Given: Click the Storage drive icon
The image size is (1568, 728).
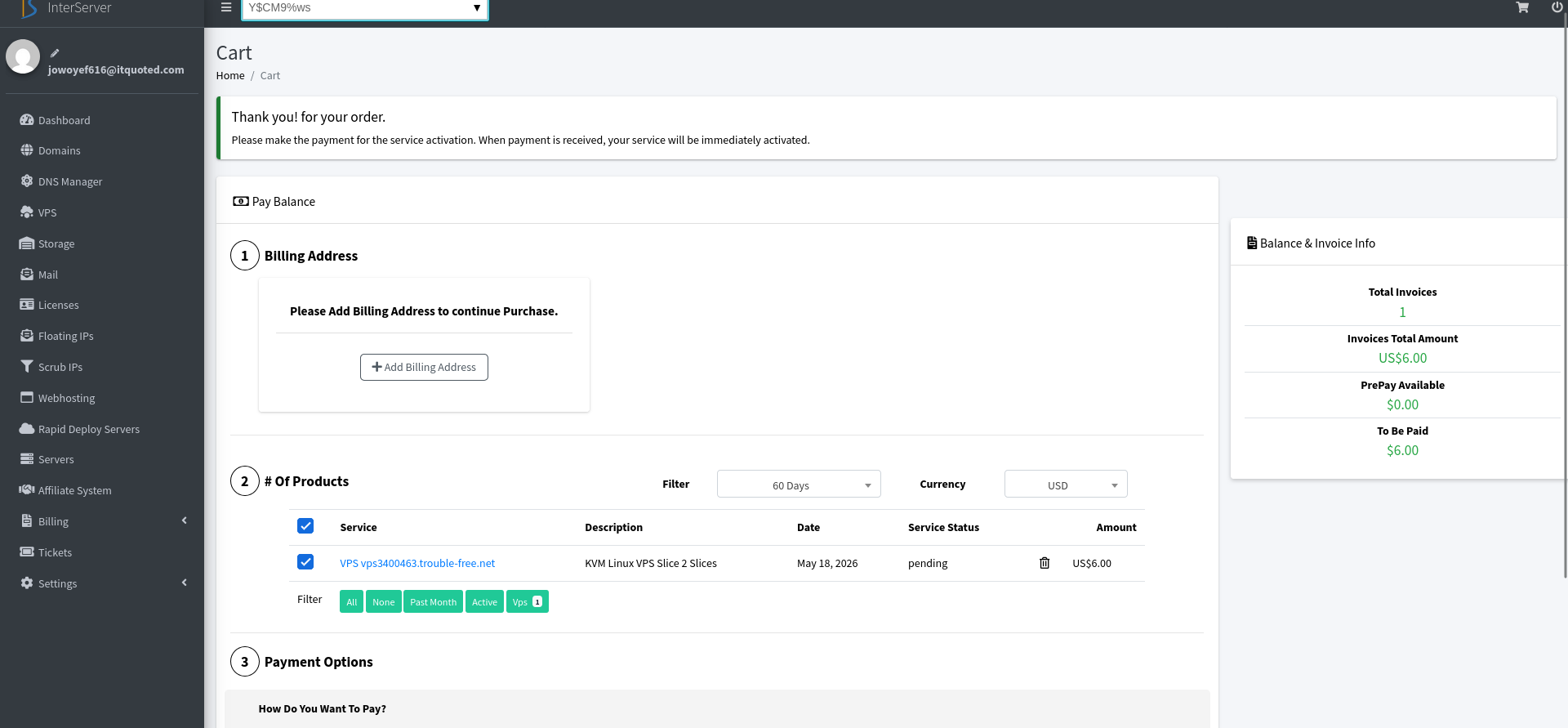Looking at the screenshot, I should pos(27,243).
